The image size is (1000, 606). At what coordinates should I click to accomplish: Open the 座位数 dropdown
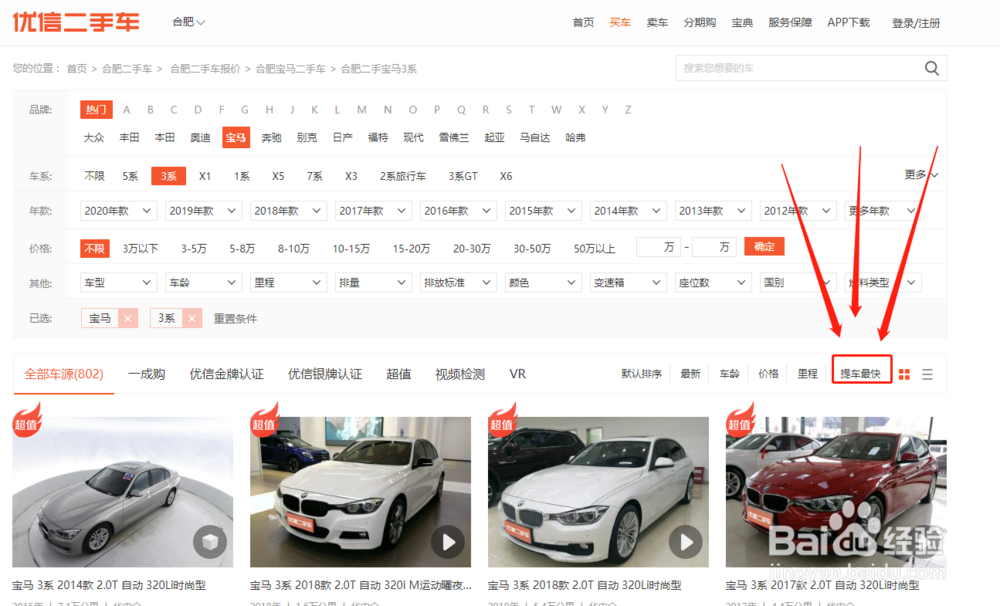[712, 283]
